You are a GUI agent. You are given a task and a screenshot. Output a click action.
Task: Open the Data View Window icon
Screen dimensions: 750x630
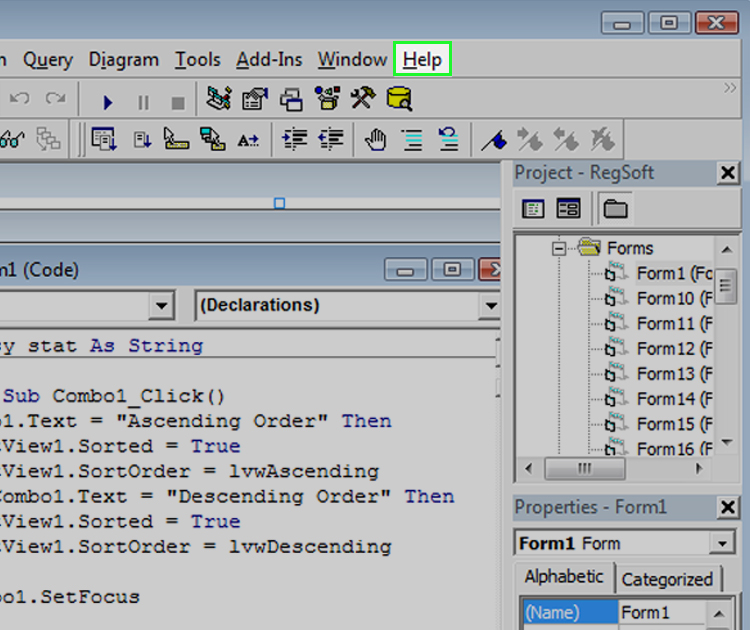point(399,99)
